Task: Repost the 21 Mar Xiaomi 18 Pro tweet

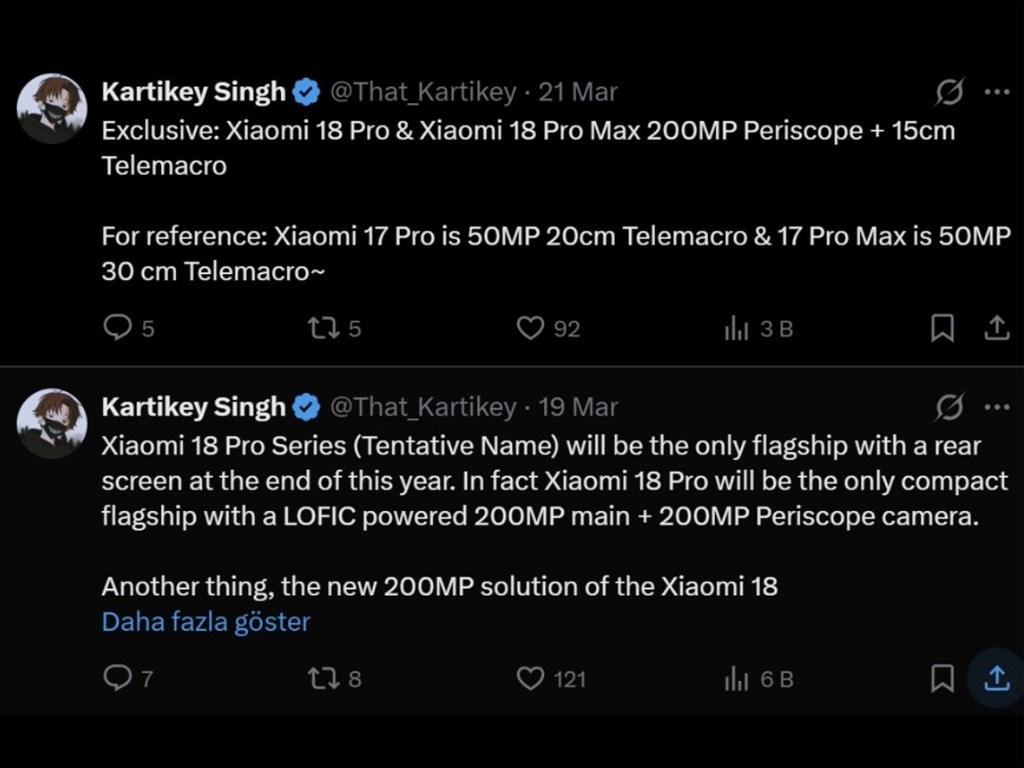Action: 323,328
